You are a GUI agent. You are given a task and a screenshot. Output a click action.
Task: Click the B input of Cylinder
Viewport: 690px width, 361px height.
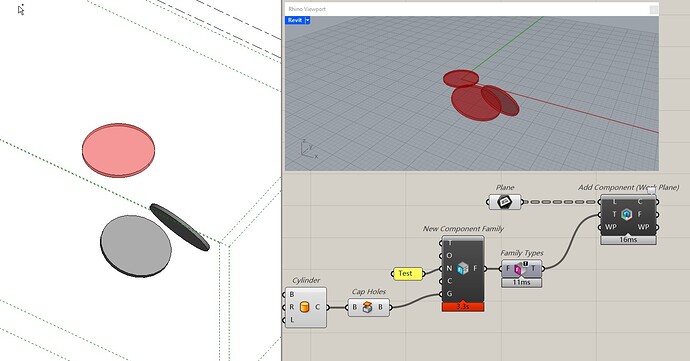(291, 294)
